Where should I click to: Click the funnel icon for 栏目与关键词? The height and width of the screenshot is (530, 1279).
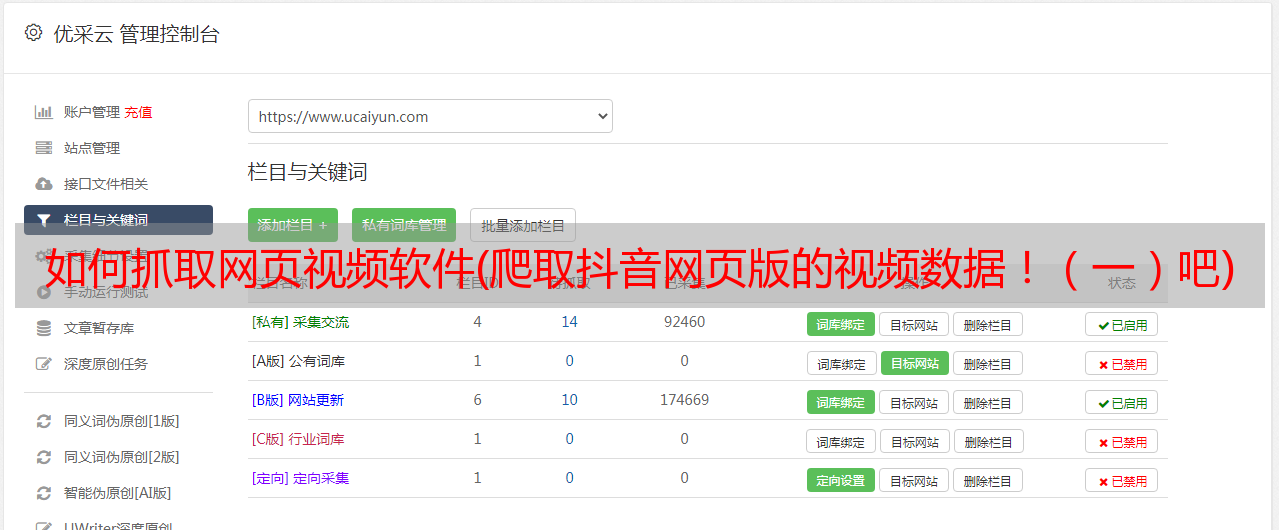point(43,220)
